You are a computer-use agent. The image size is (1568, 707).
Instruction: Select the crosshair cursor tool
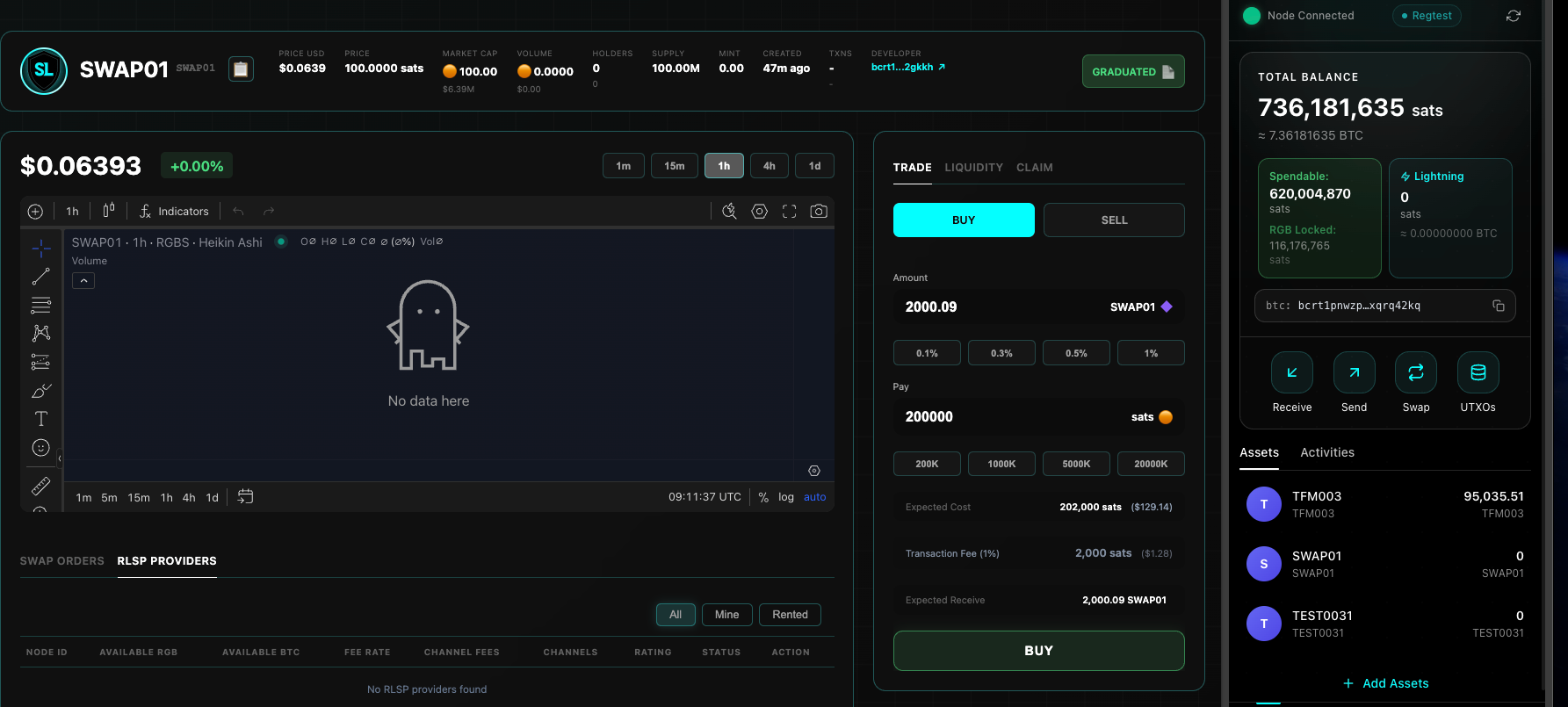41,249
